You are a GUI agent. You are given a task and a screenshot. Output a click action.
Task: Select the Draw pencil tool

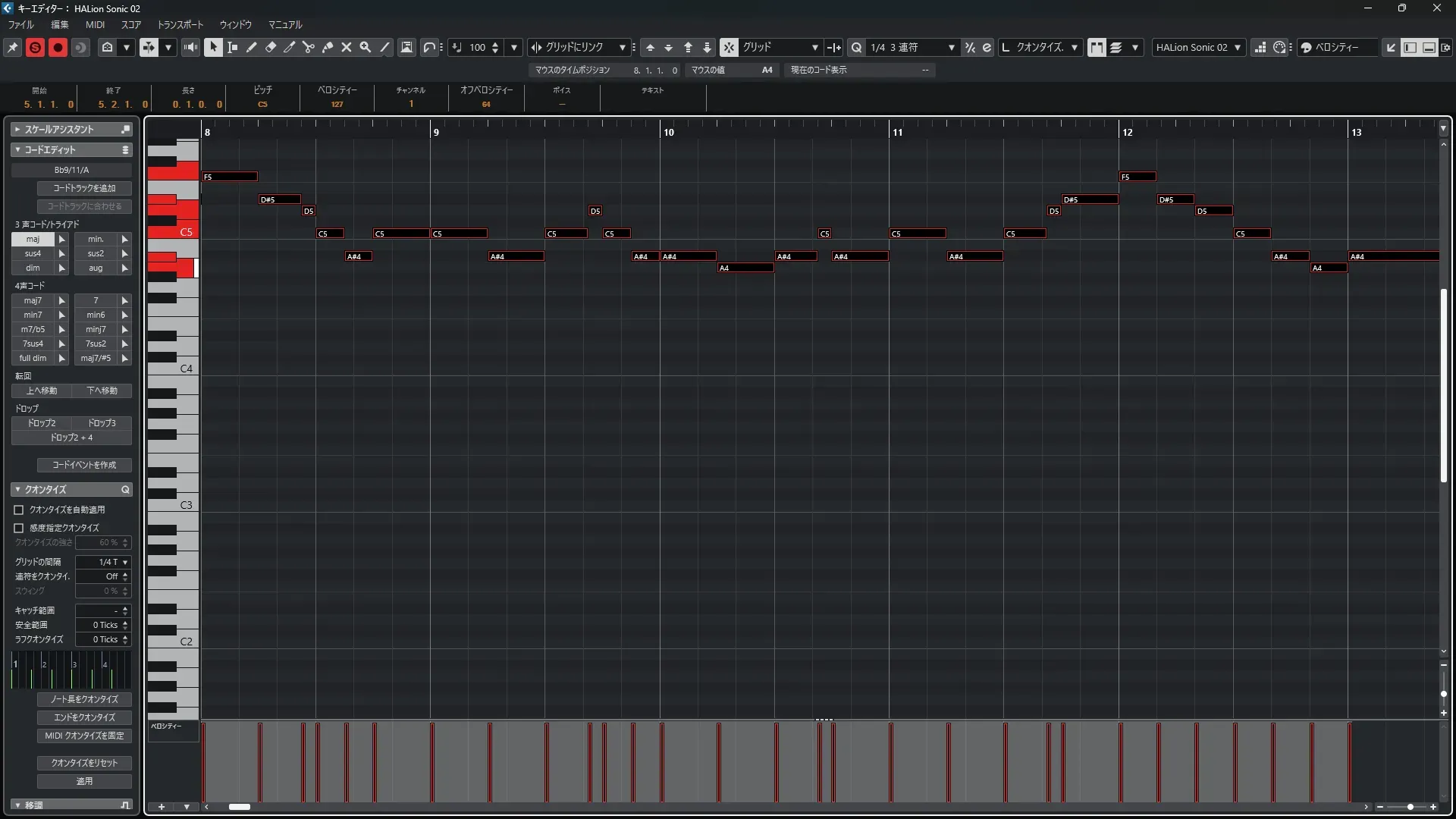click(x=252, y=47)
